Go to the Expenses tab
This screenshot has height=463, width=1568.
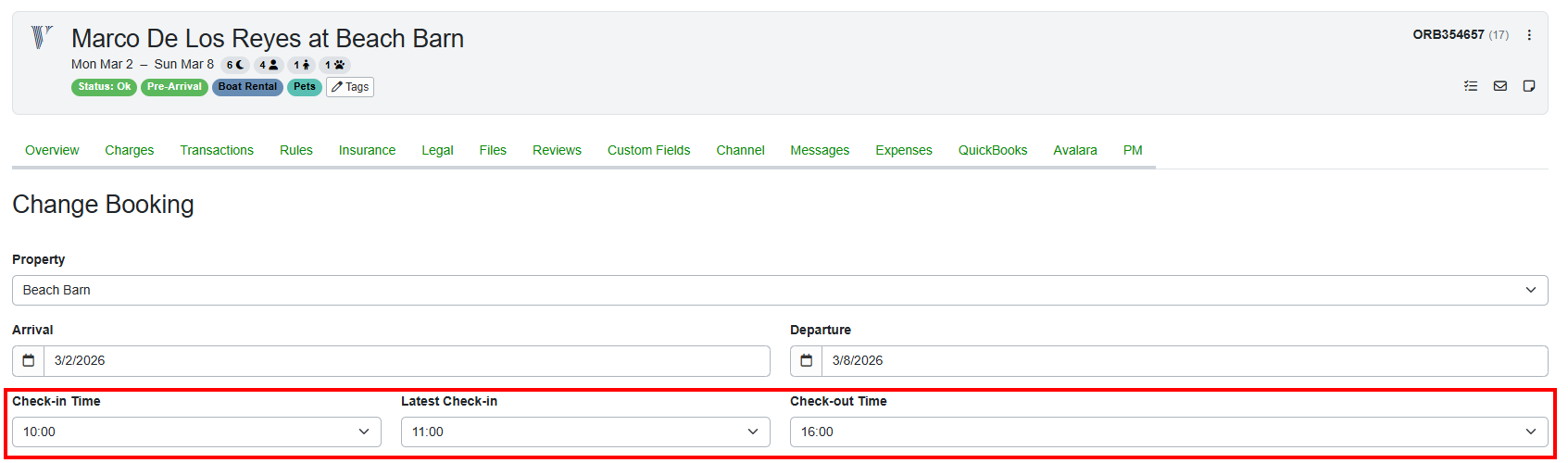tap(904, 150)
